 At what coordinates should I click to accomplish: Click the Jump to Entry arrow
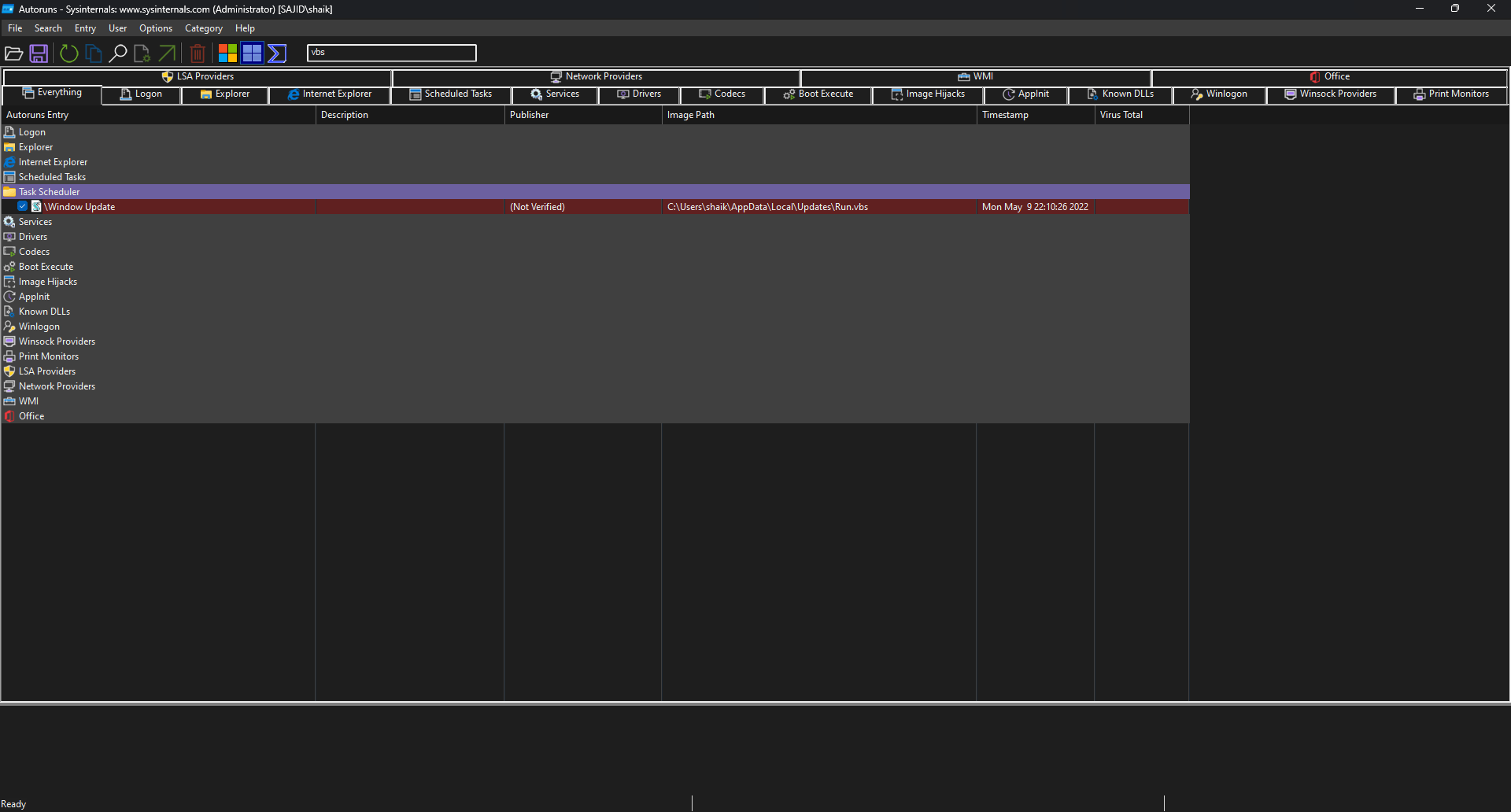(x=167, y=54)
